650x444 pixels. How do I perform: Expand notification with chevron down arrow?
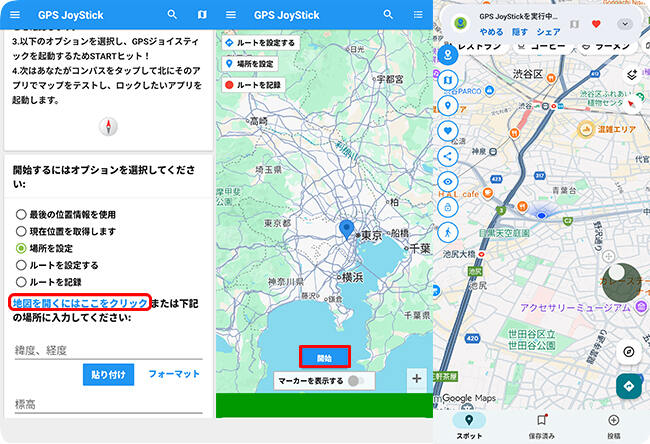pyautogui.click(x=624, y=24)
